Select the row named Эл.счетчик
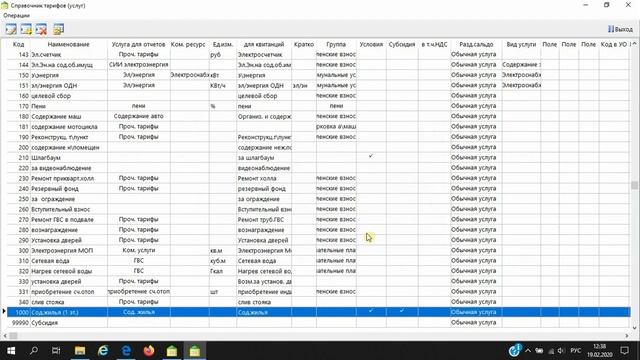Image resolution: width=640 pixels, height=360 pixels. (x=318, y=54)
